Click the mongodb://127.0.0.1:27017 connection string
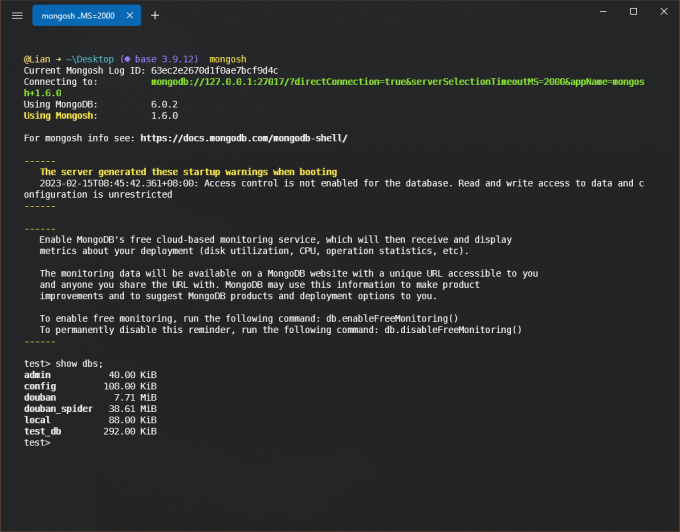The height and width of the screenshot is (532, 680). (x=334, y=87)
